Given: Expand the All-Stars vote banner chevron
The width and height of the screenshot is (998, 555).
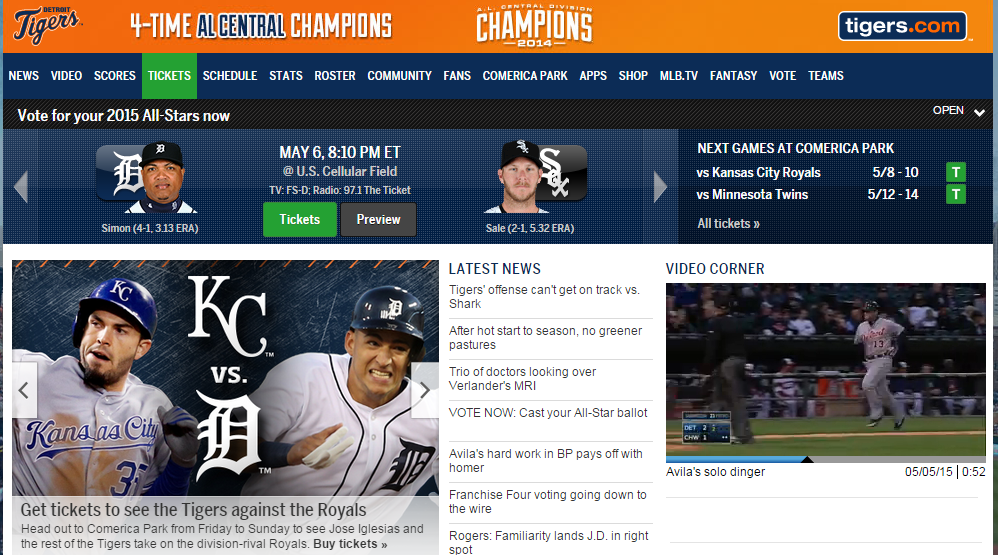Looking at the screenshot, I should tap(979, 113).
